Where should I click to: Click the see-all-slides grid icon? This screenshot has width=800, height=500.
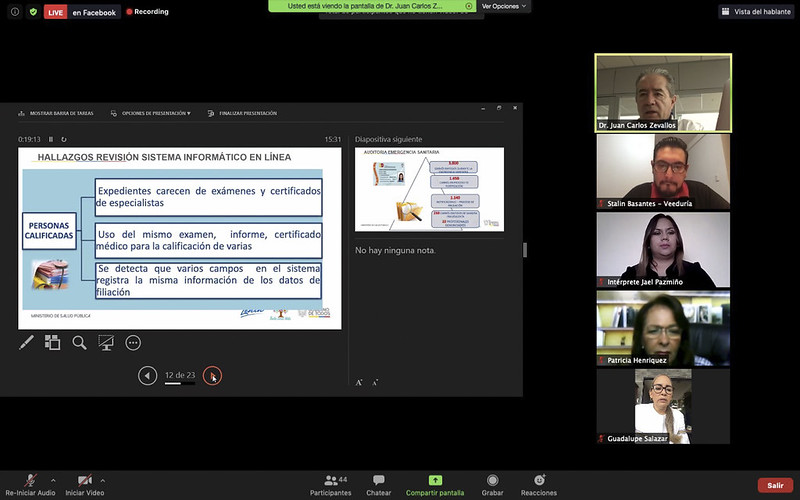(53, 342)
